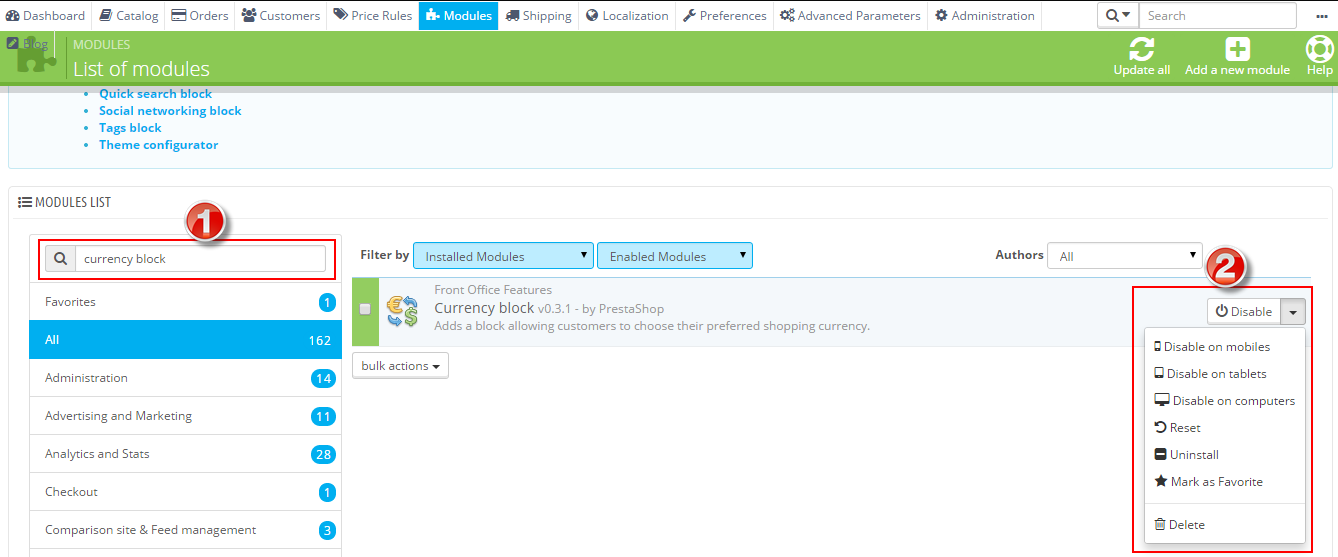Click the Update all icon
Screen dimensions: 1338x557
pyautogui.click(x=1141, y=49)
